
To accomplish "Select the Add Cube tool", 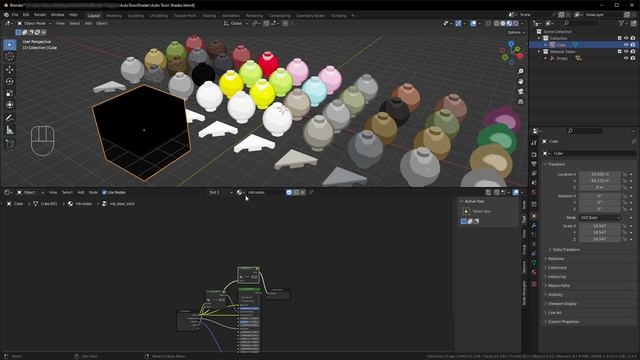I will (x=10, y=143).
